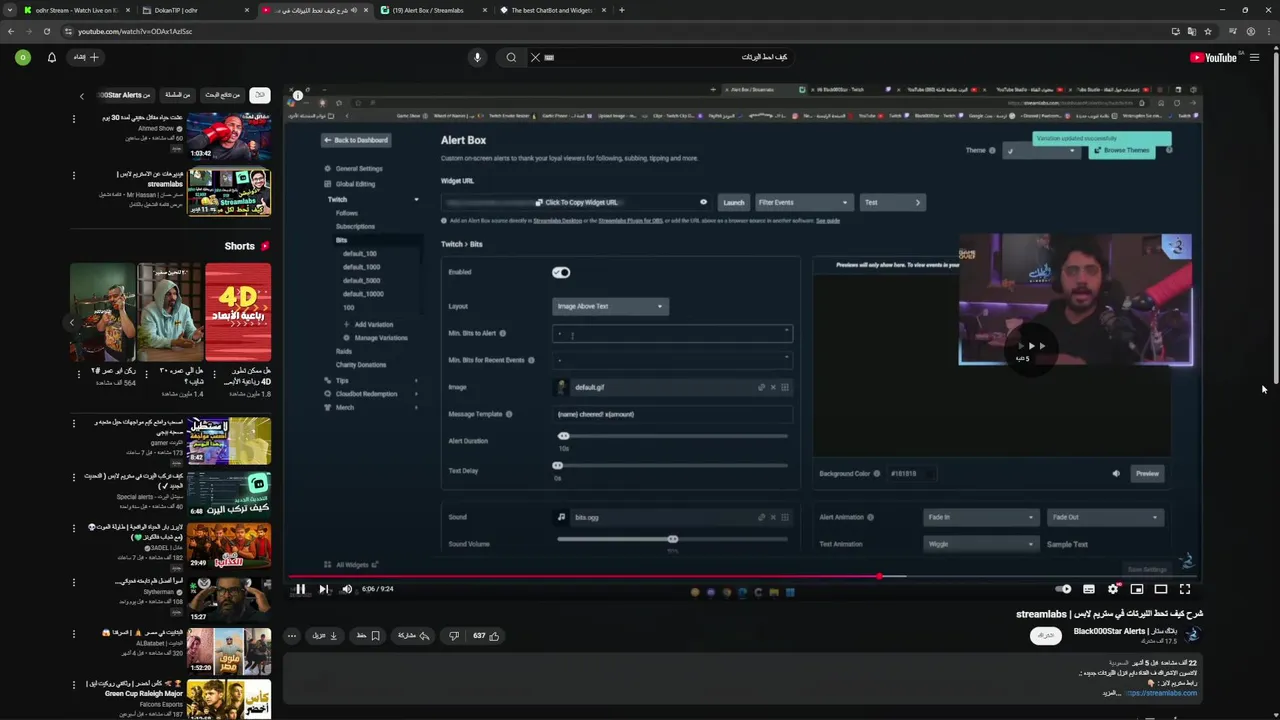Viewport: 1280px width, 720px height.
Task: Open Filter Events dropdown
Action: pos(803,202)
